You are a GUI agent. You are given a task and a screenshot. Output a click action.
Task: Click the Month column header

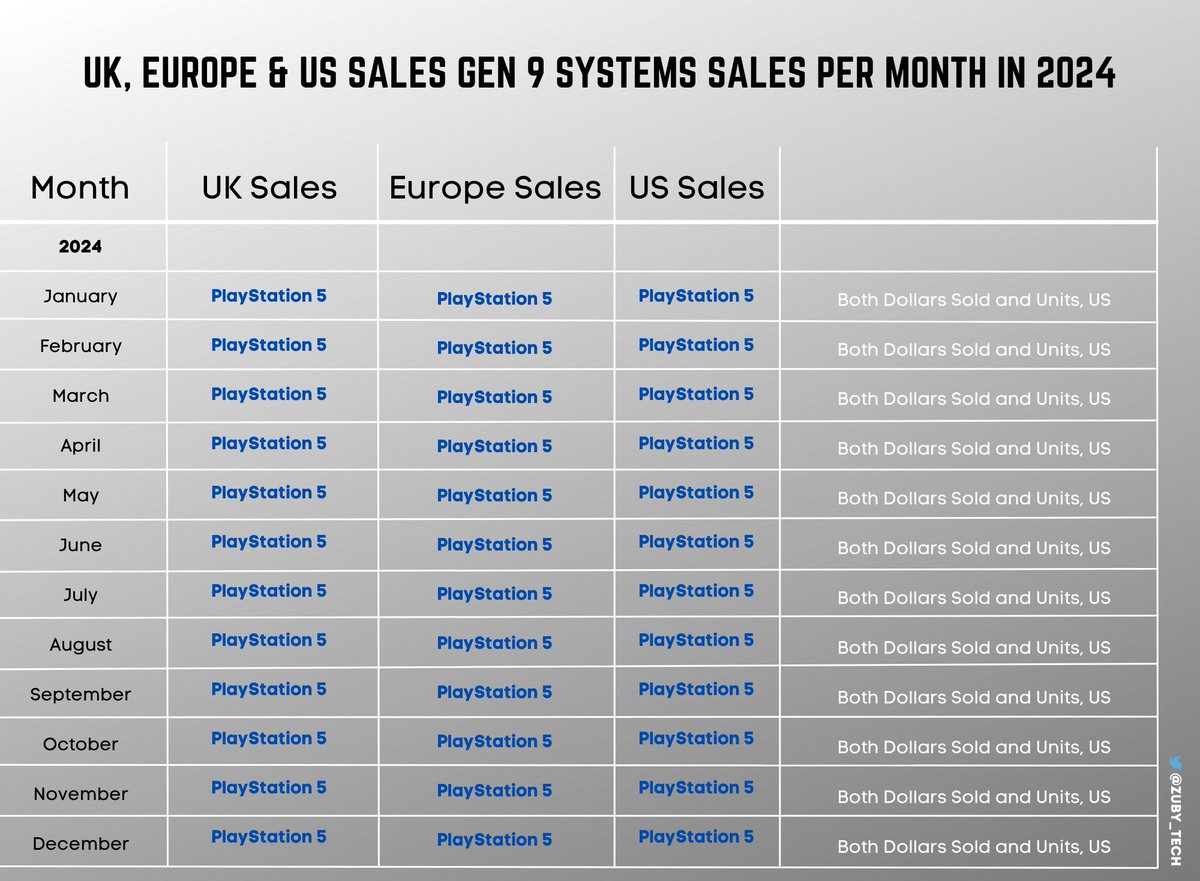click(80, 187)
